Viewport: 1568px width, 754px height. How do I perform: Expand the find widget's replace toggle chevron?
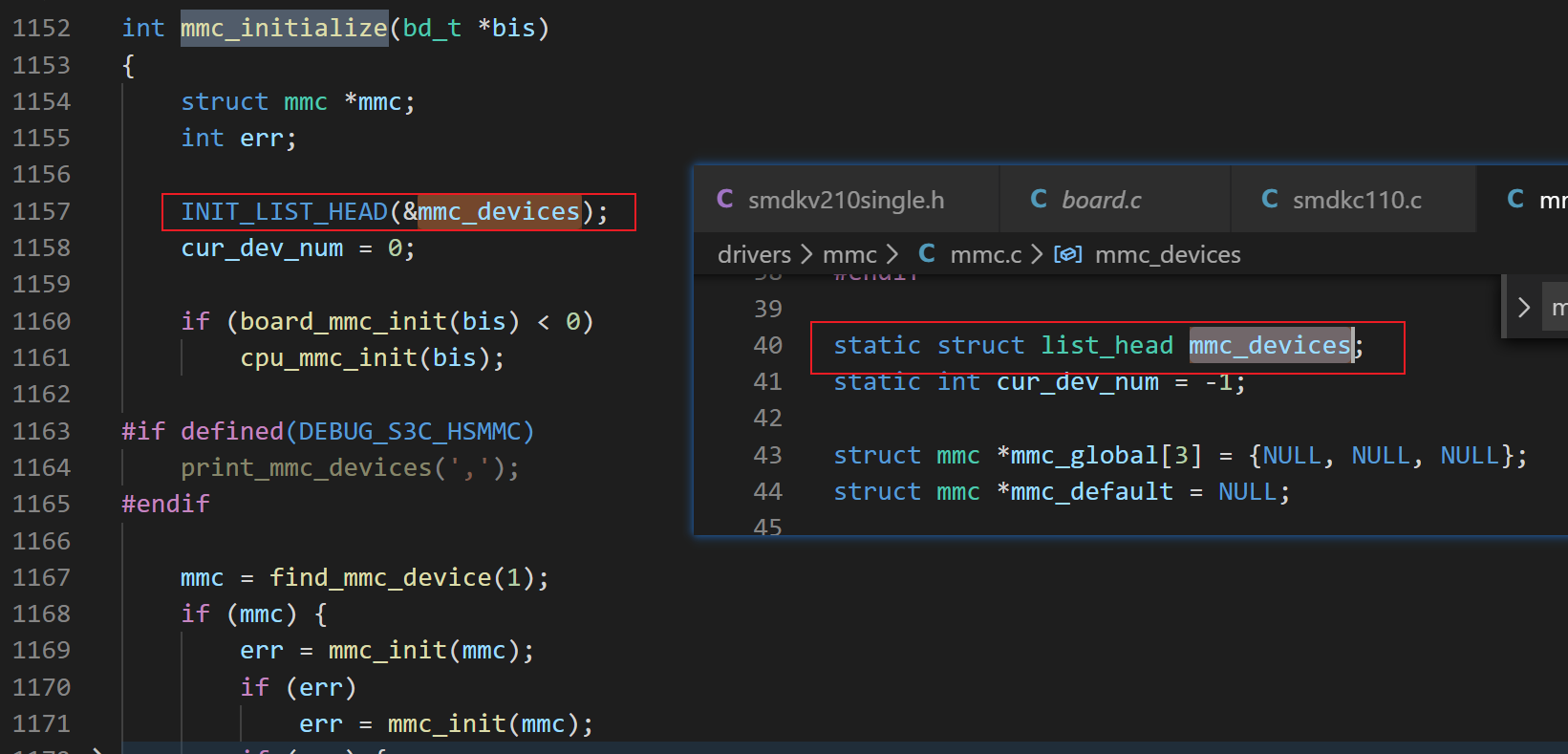coord(1524,308)
